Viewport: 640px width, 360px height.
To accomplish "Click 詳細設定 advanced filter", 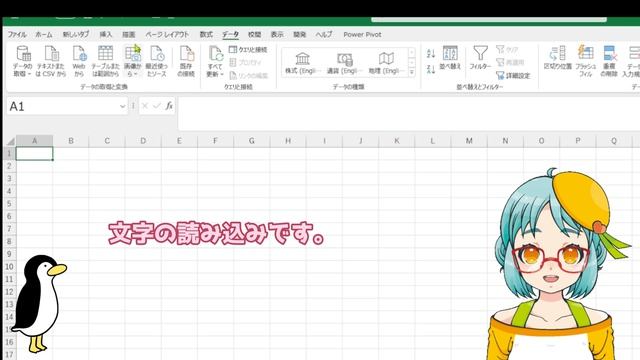I will tap(513, 76).
